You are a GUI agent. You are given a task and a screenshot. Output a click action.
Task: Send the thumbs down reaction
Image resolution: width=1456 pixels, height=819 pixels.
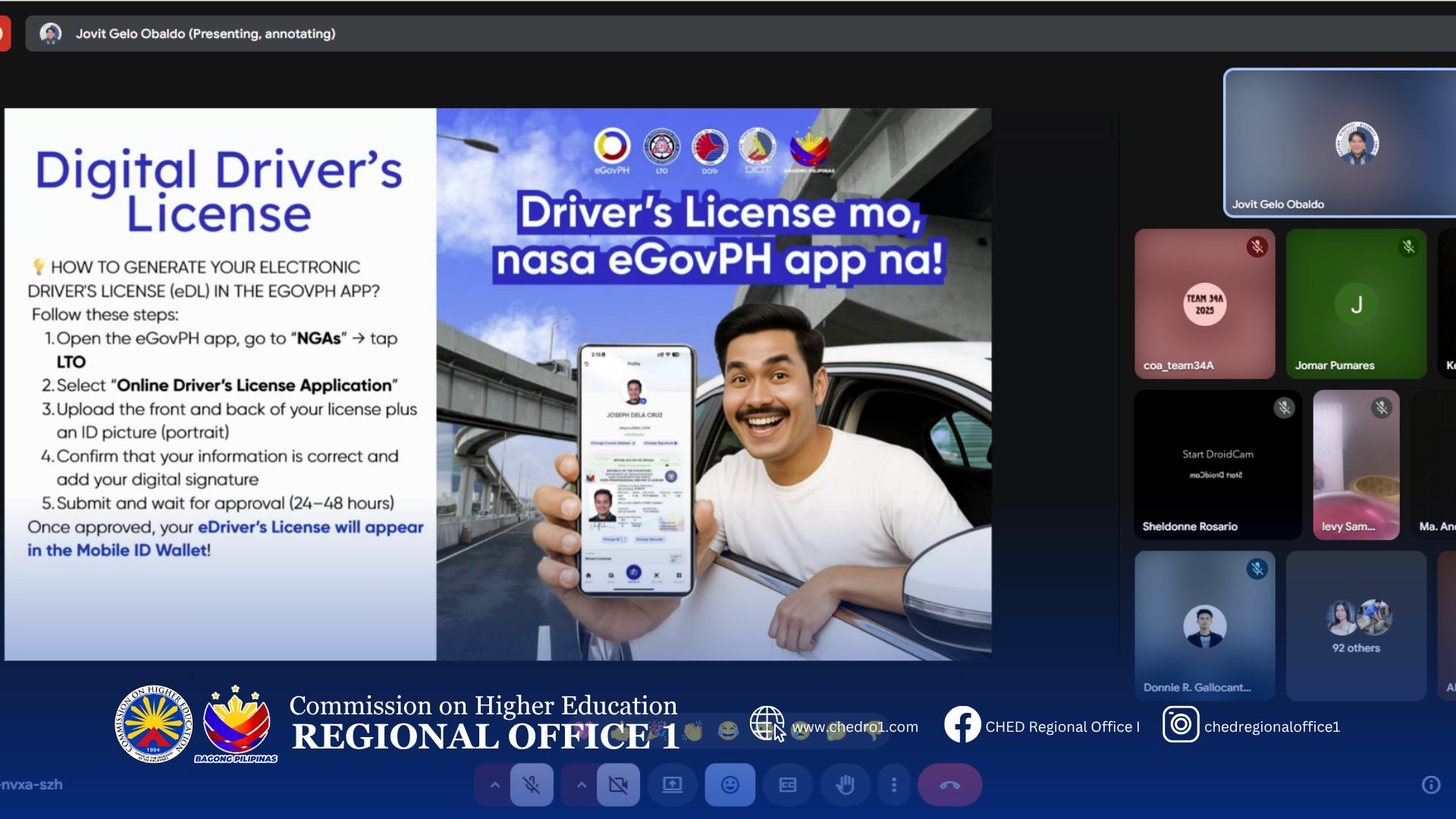(874, 731)
